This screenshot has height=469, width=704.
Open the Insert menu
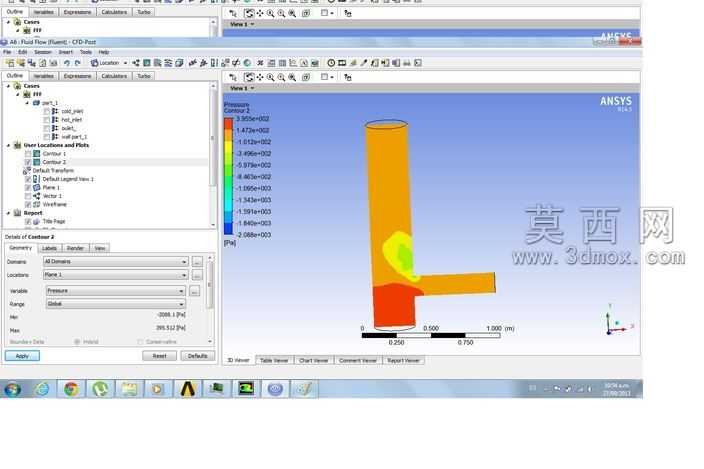pos(65,52)
